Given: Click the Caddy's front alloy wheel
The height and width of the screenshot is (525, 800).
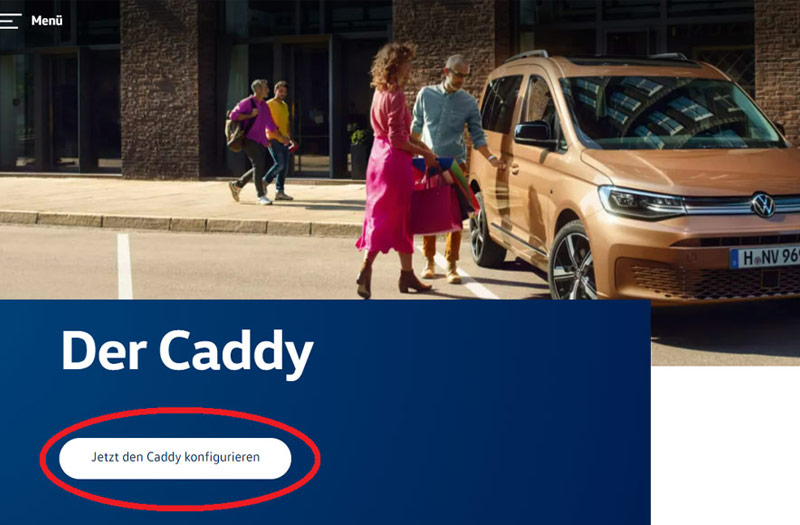Looking at the screenshot, I should click(x=572, y=262).
